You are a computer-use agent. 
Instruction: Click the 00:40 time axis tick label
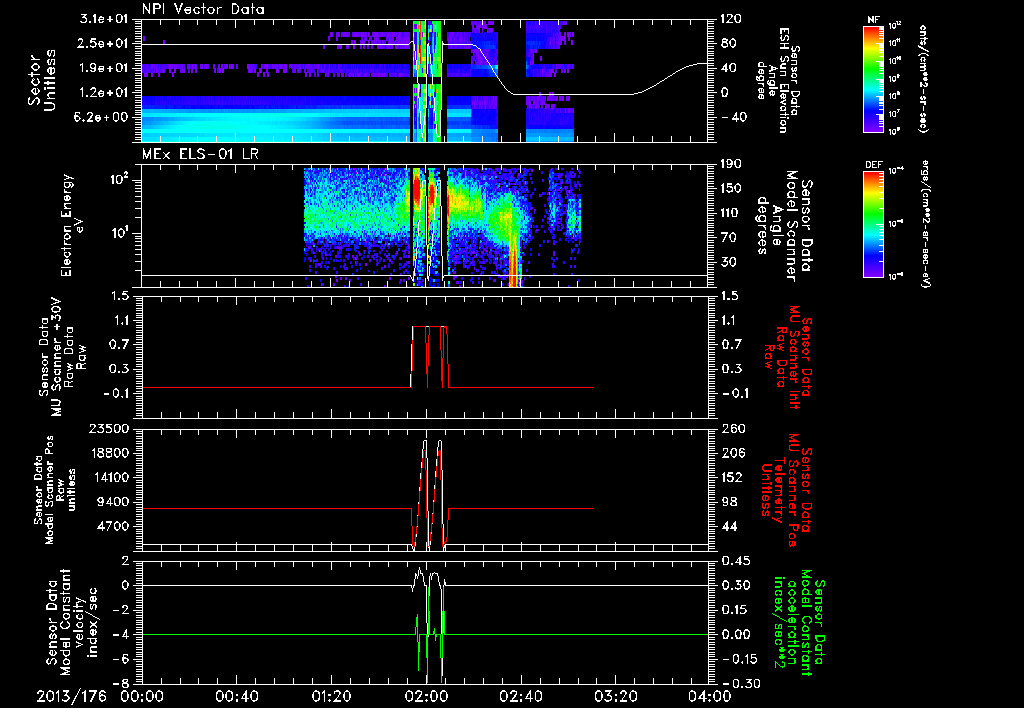click(236, 696)
